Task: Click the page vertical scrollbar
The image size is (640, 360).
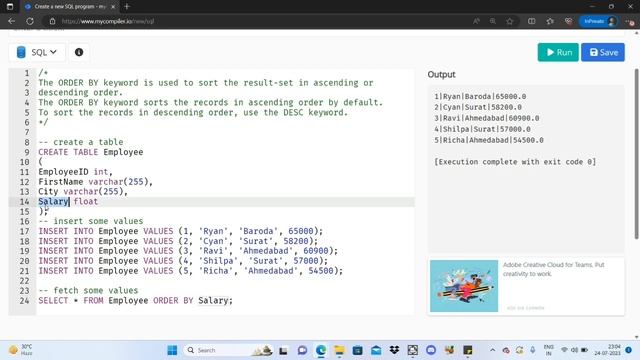Action: (636, 153)
